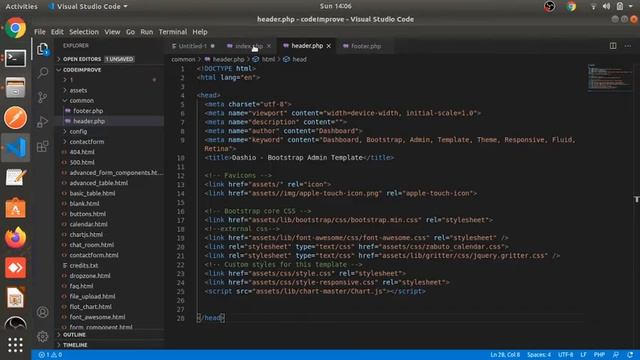Change language mode from PHP

coord(599,355)
